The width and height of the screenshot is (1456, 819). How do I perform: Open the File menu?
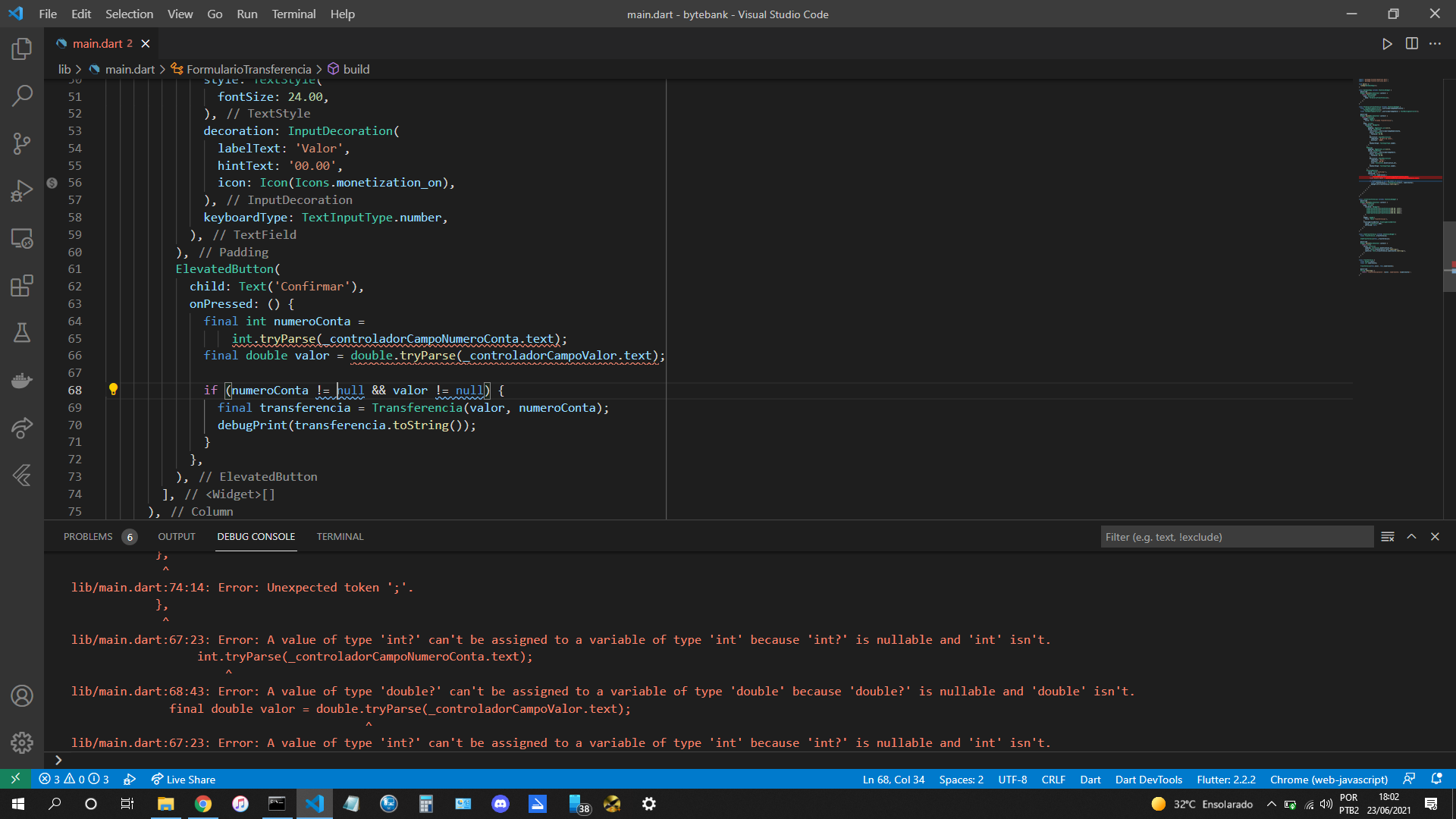(x=48, y=14)
